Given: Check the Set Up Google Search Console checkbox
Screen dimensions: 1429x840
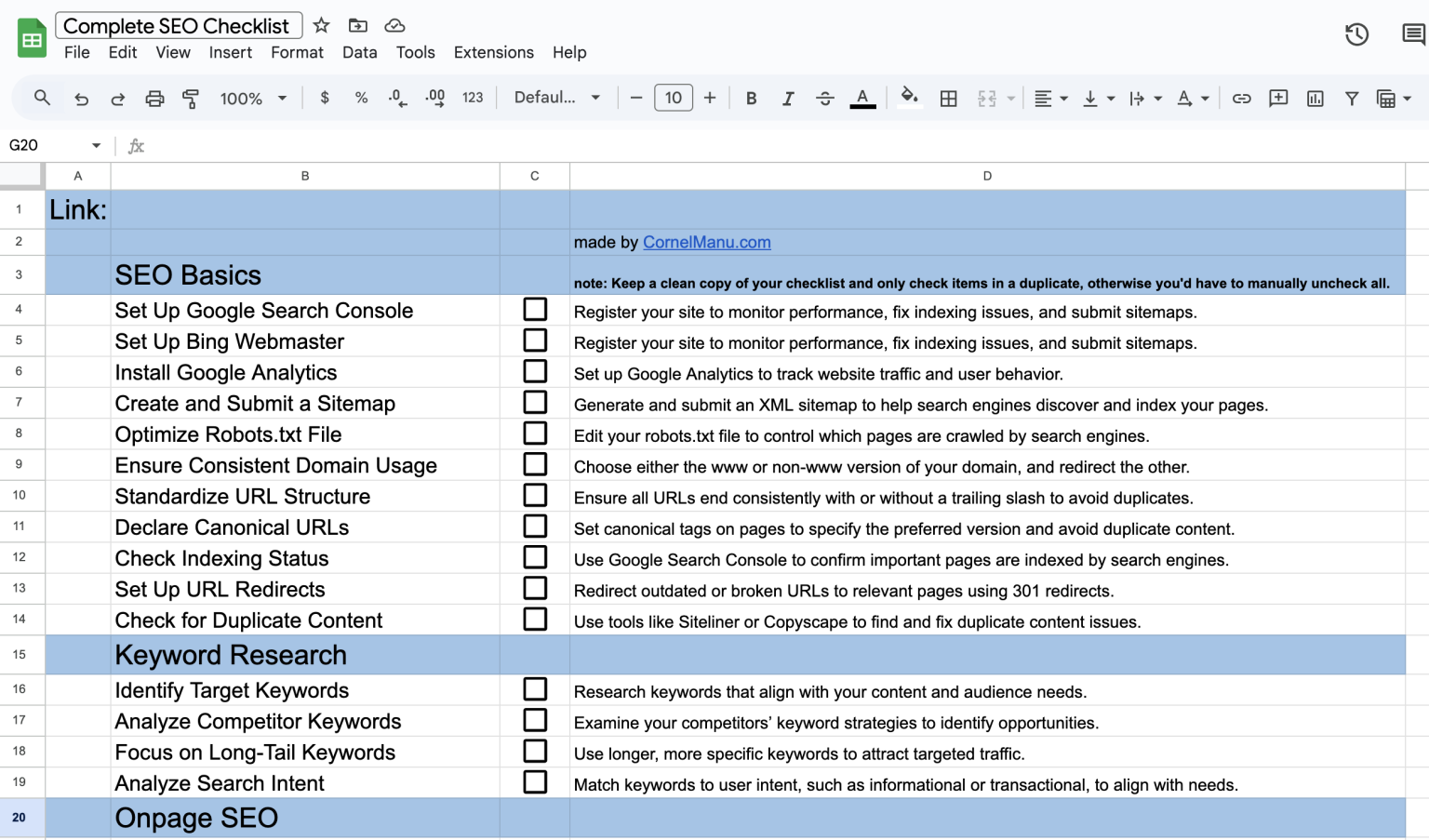Looking at the screenshot, I should [535, 309].
